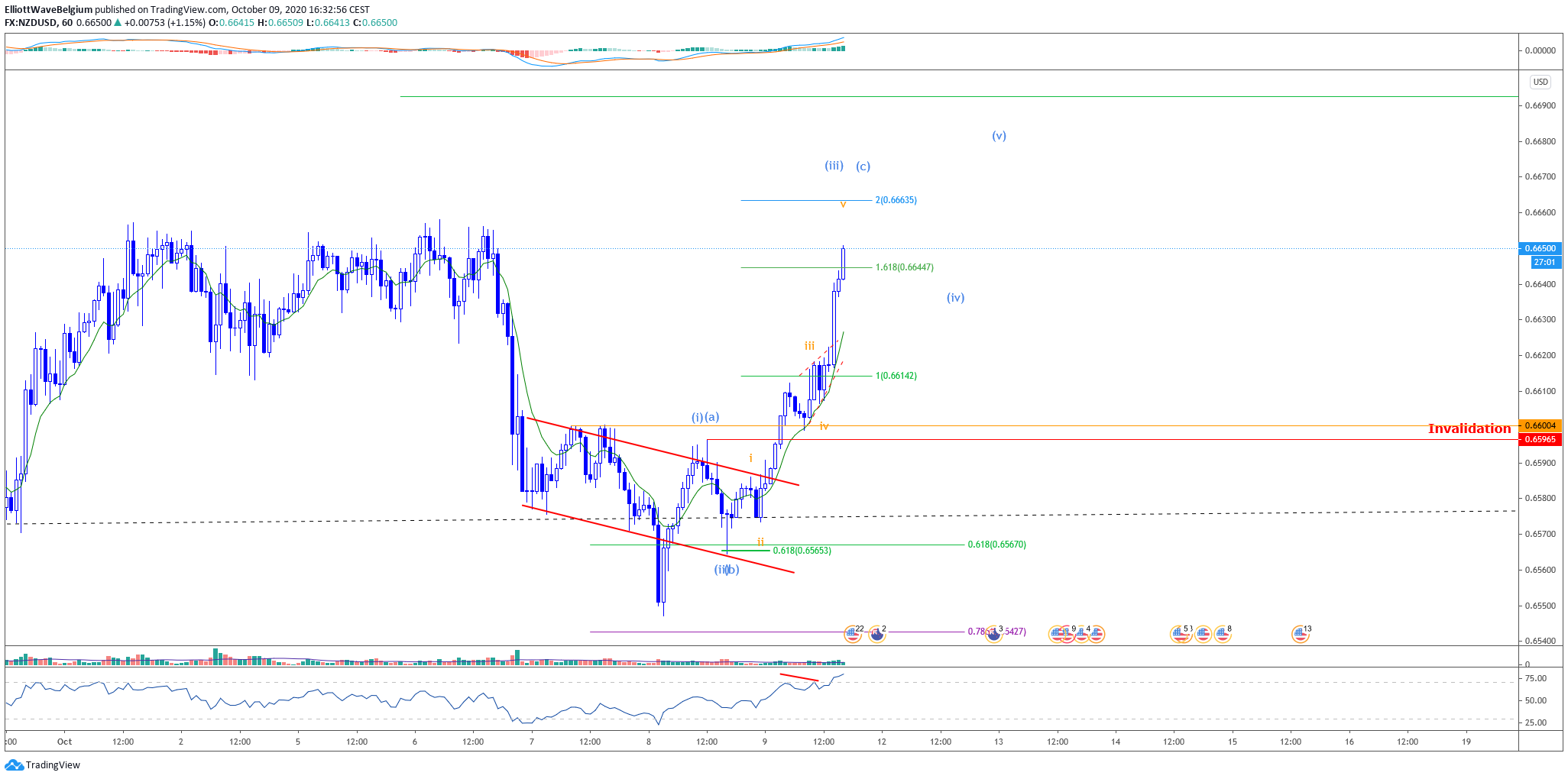Open US economic event icon numbered 22

pos(852,634)
